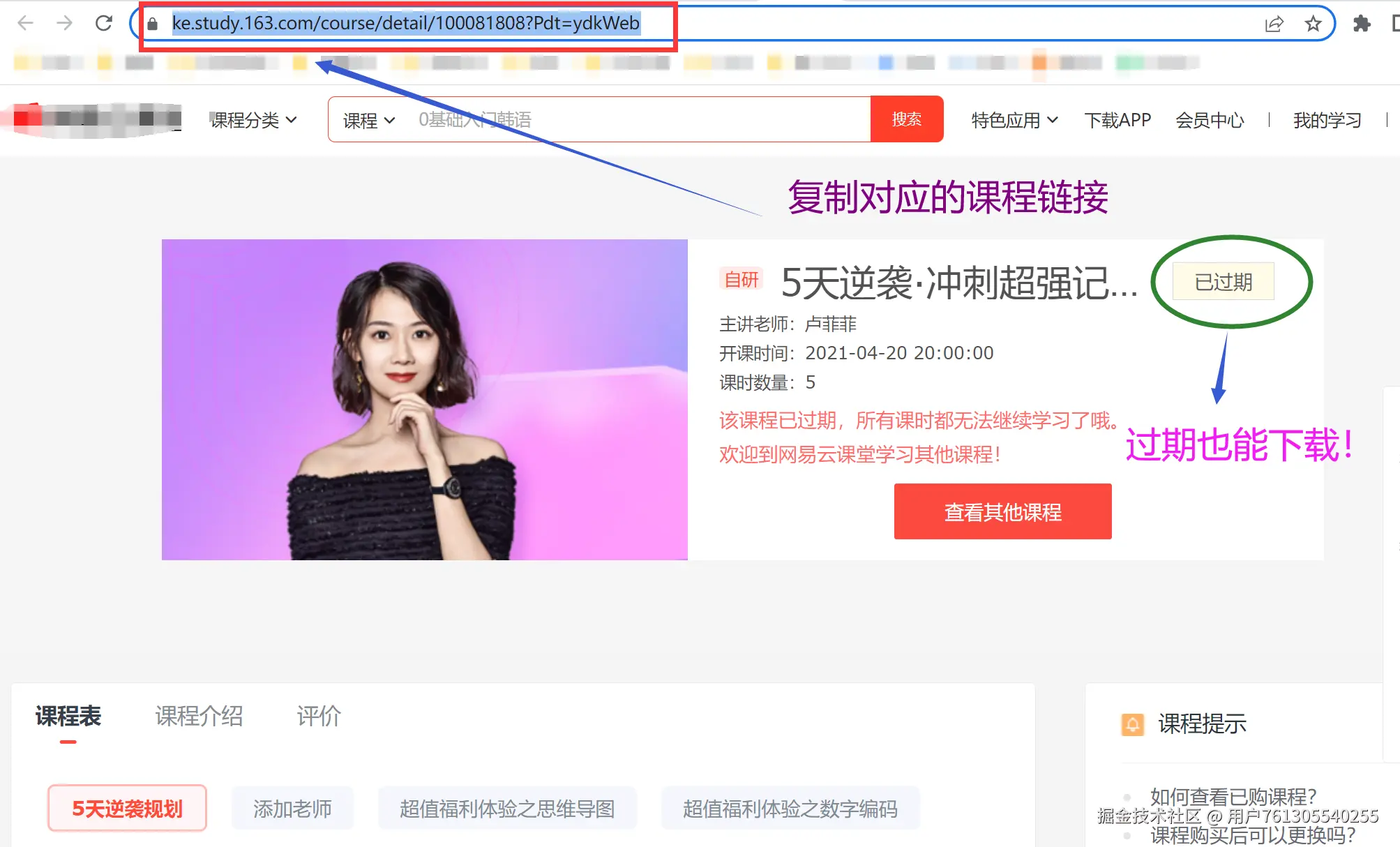Switch to the 评价 tab
Image resolution: width=1400 pixels, height=847 pixels.
319,716
